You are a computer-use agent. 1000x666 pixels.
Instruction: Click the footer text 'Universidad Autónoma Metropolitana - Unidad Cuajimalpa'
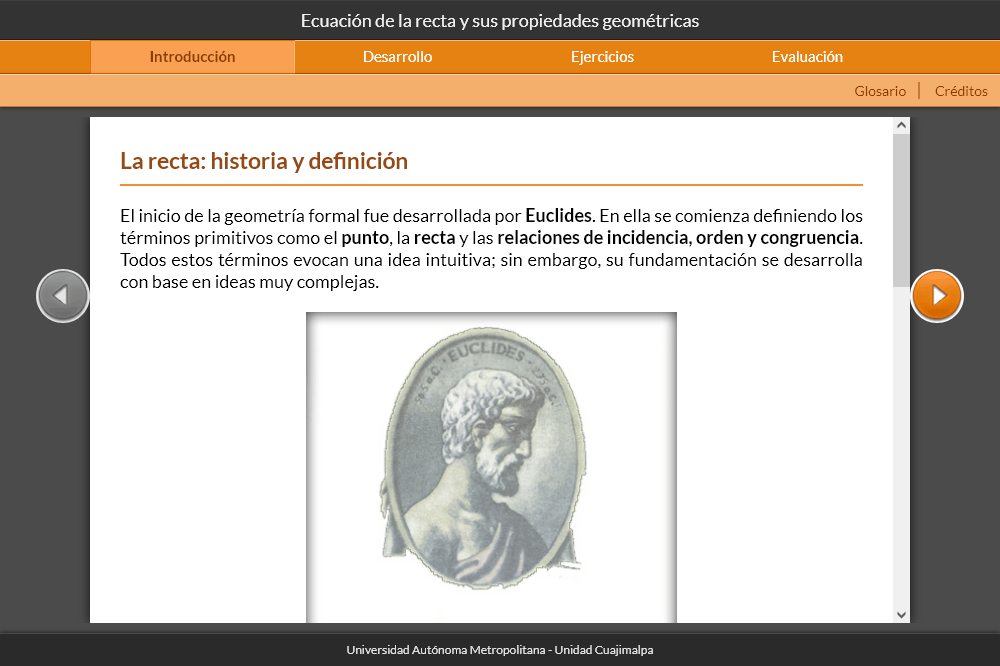click(x=500, y=650)
